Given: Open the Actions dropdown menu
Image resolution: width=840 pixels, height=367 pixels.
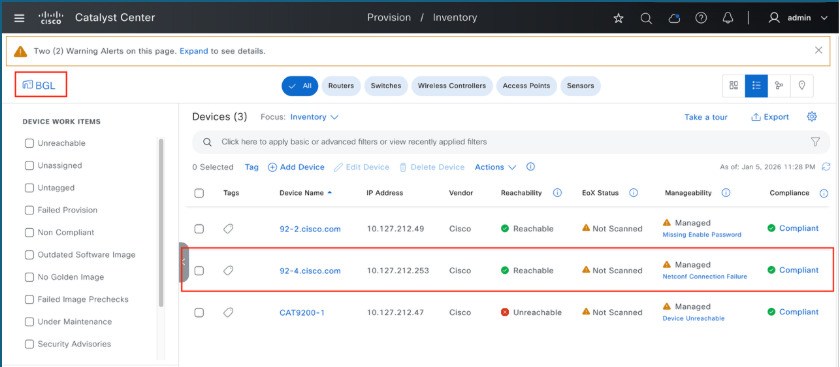Looking at the screenshot, I should pos(496,167).
